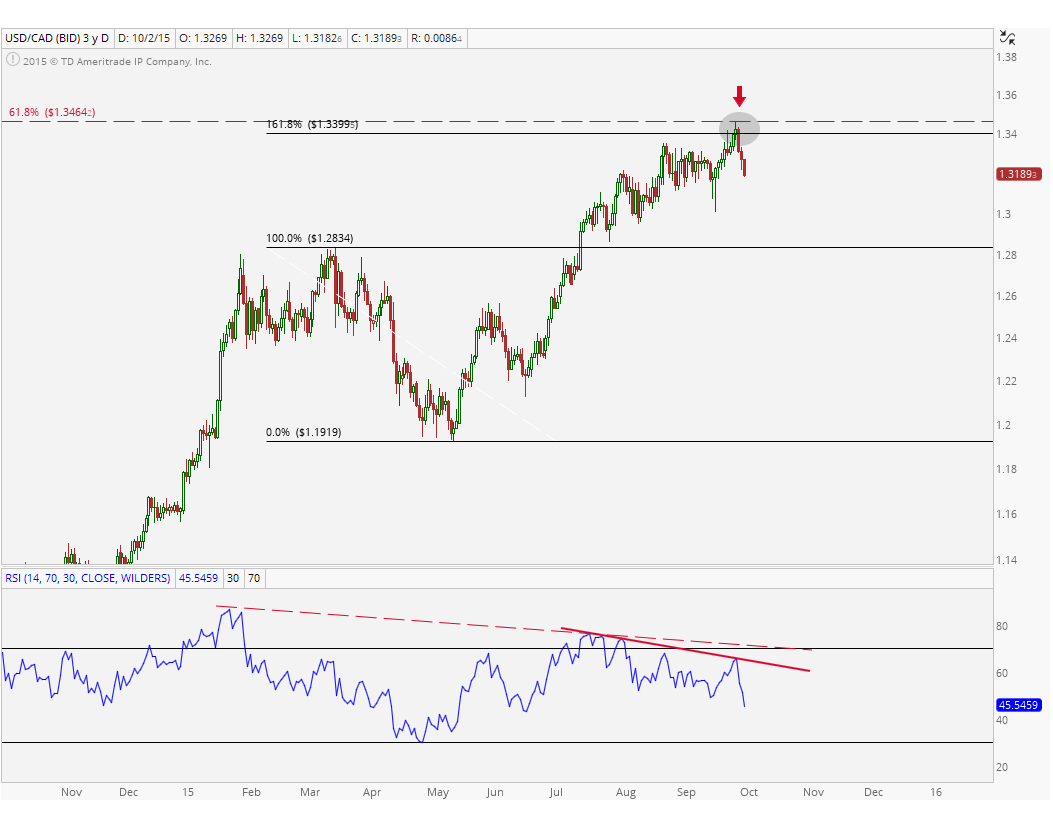Click the low price L: 1.3182
The image size is (1053, 830).
coord(318,38)
